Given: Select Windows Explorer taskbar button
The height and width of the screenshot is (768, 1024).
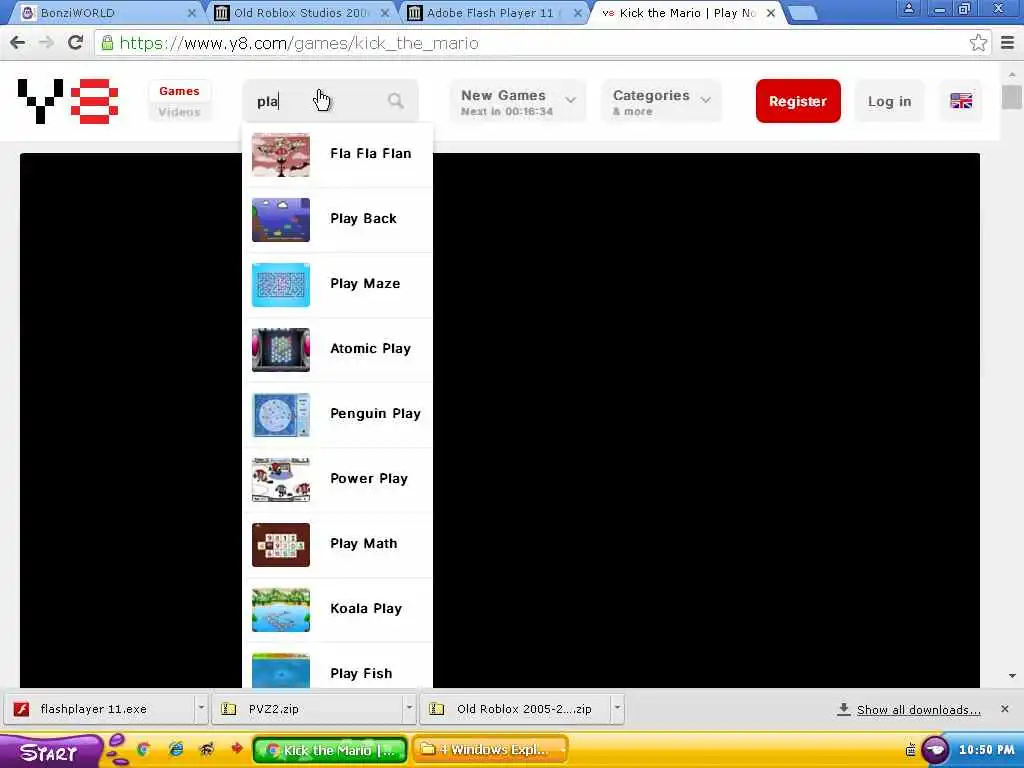Looking at the screenshot, I should pyautogui.click(x=490, y=750).
